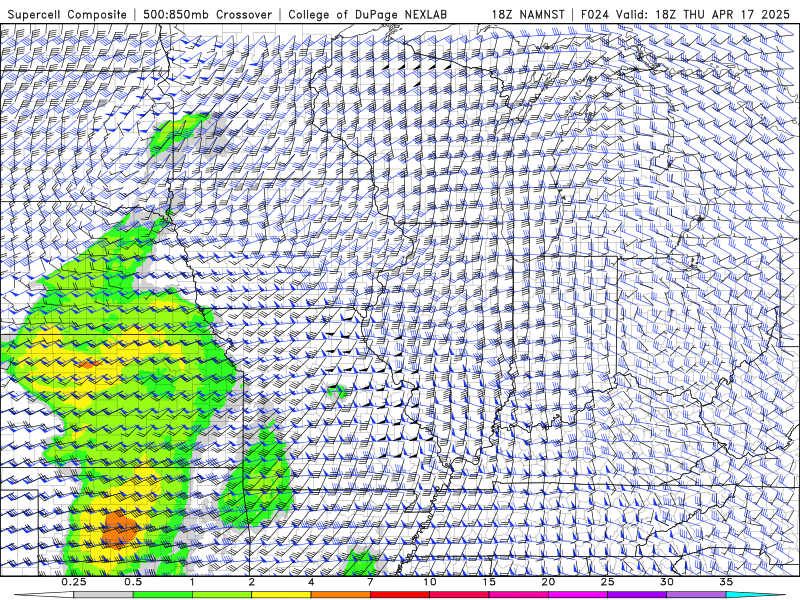The image size is (800, 600).
Task: Click the legend value 1
Action: point(192,582)
